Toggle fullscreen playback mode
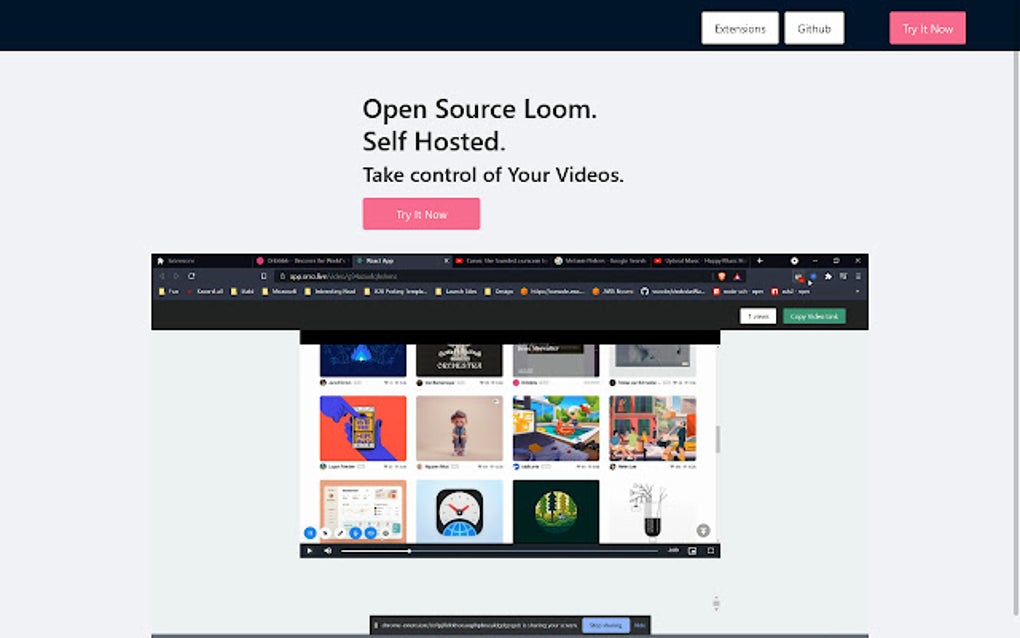1020x638 pixels. [x=711, y=550]
